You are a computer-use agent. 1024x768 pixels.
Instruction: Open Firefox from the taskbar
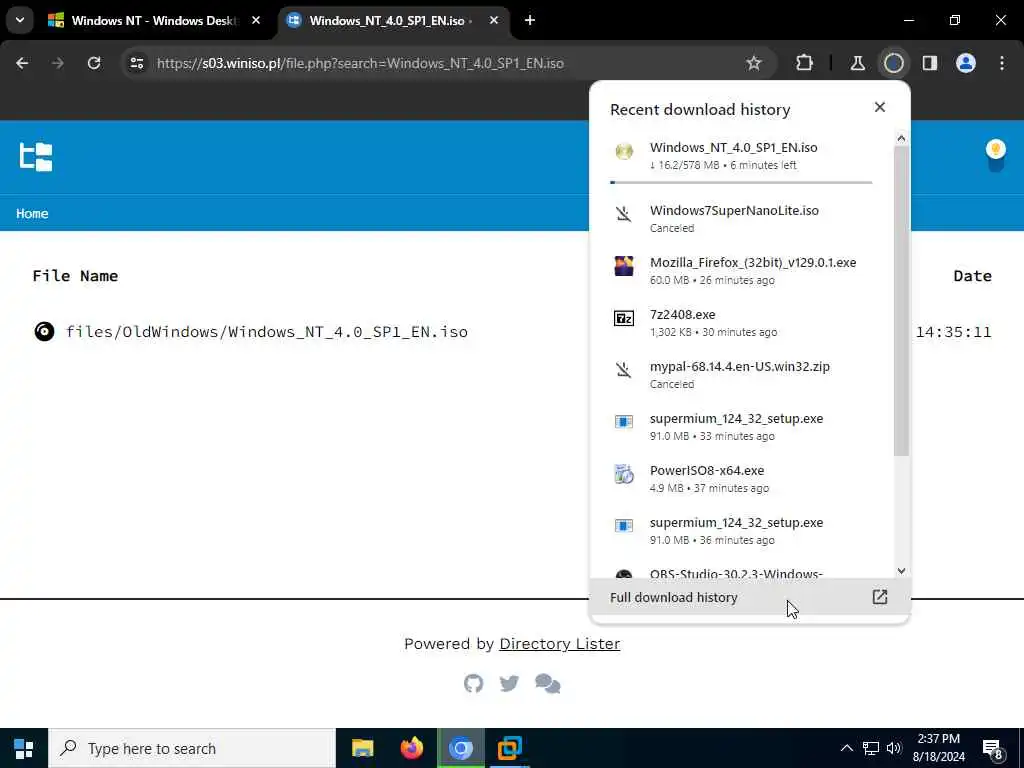point(411,748)
